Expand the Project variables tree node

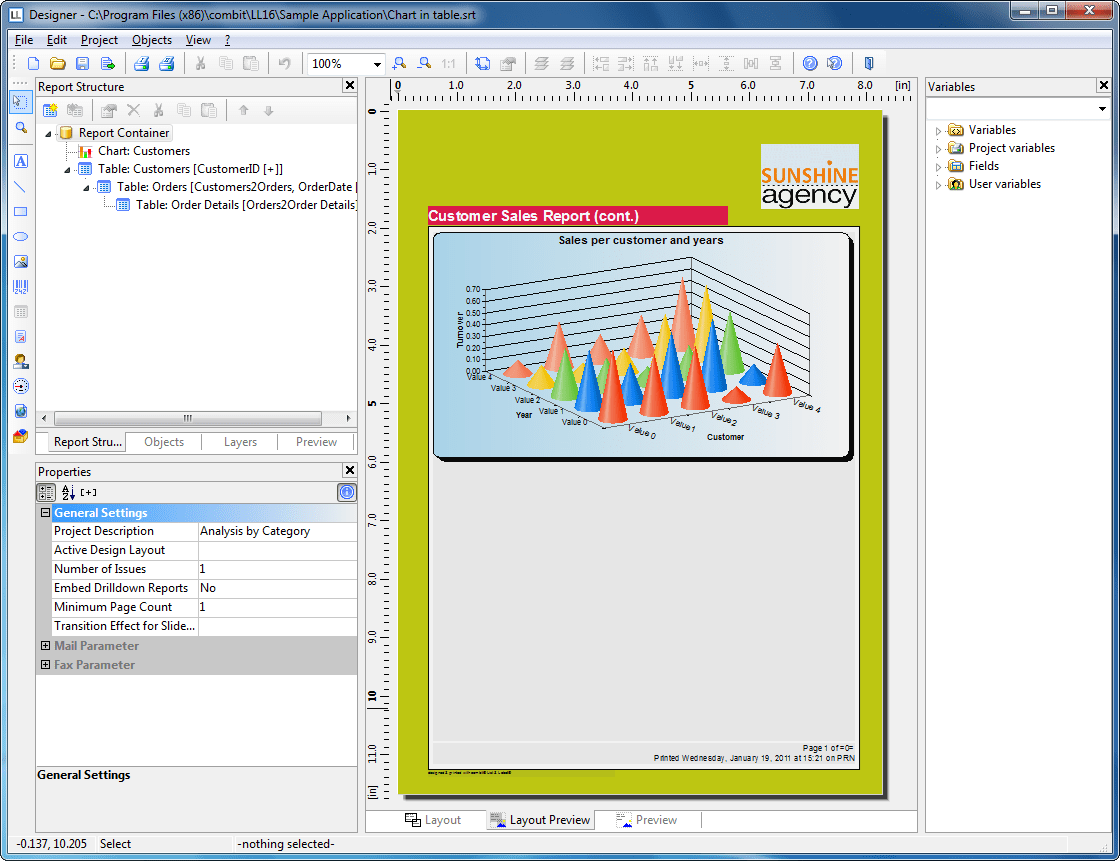pos(939,148)
